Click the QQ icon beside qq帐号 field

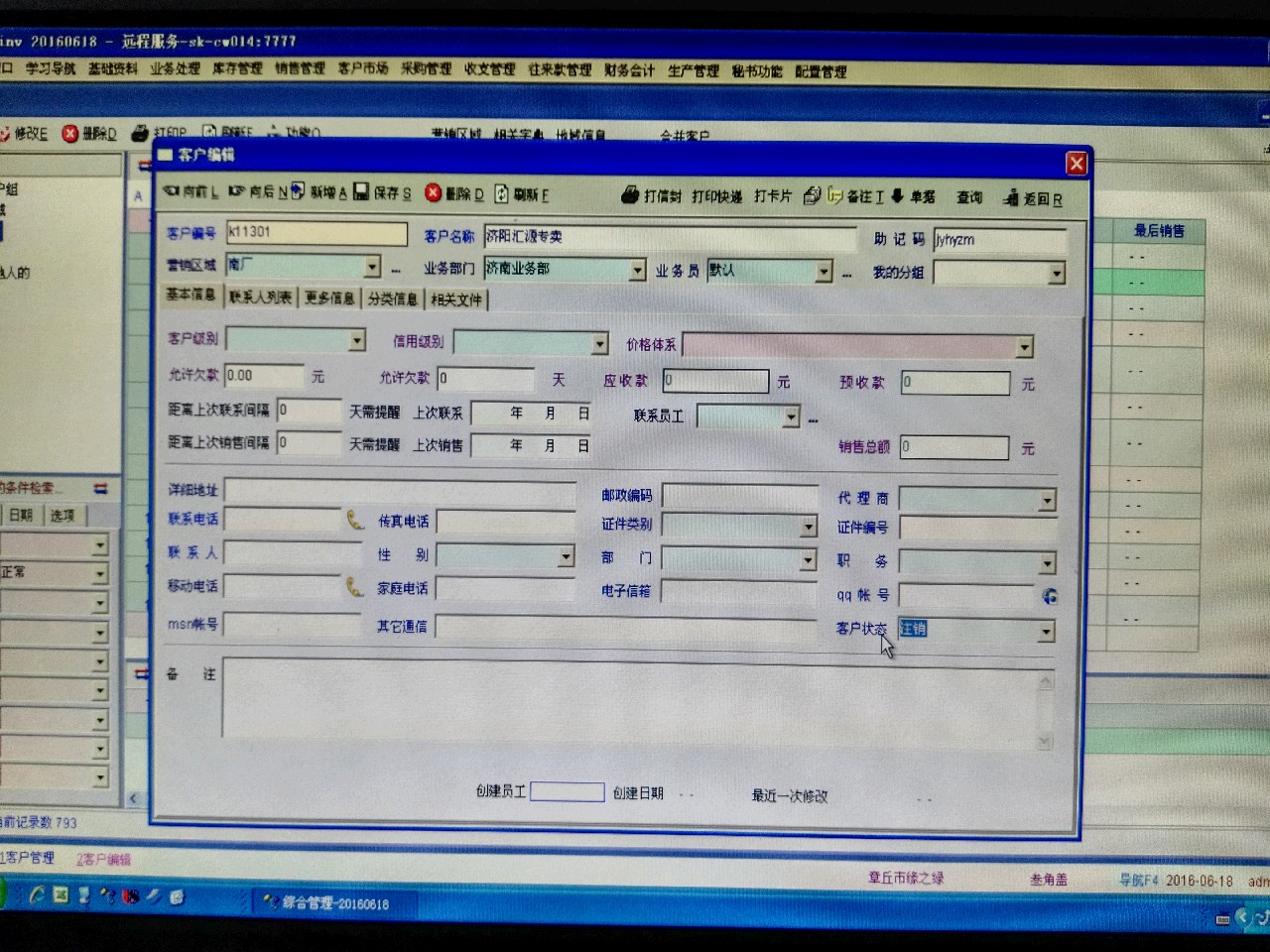[x=1049, y=596]
